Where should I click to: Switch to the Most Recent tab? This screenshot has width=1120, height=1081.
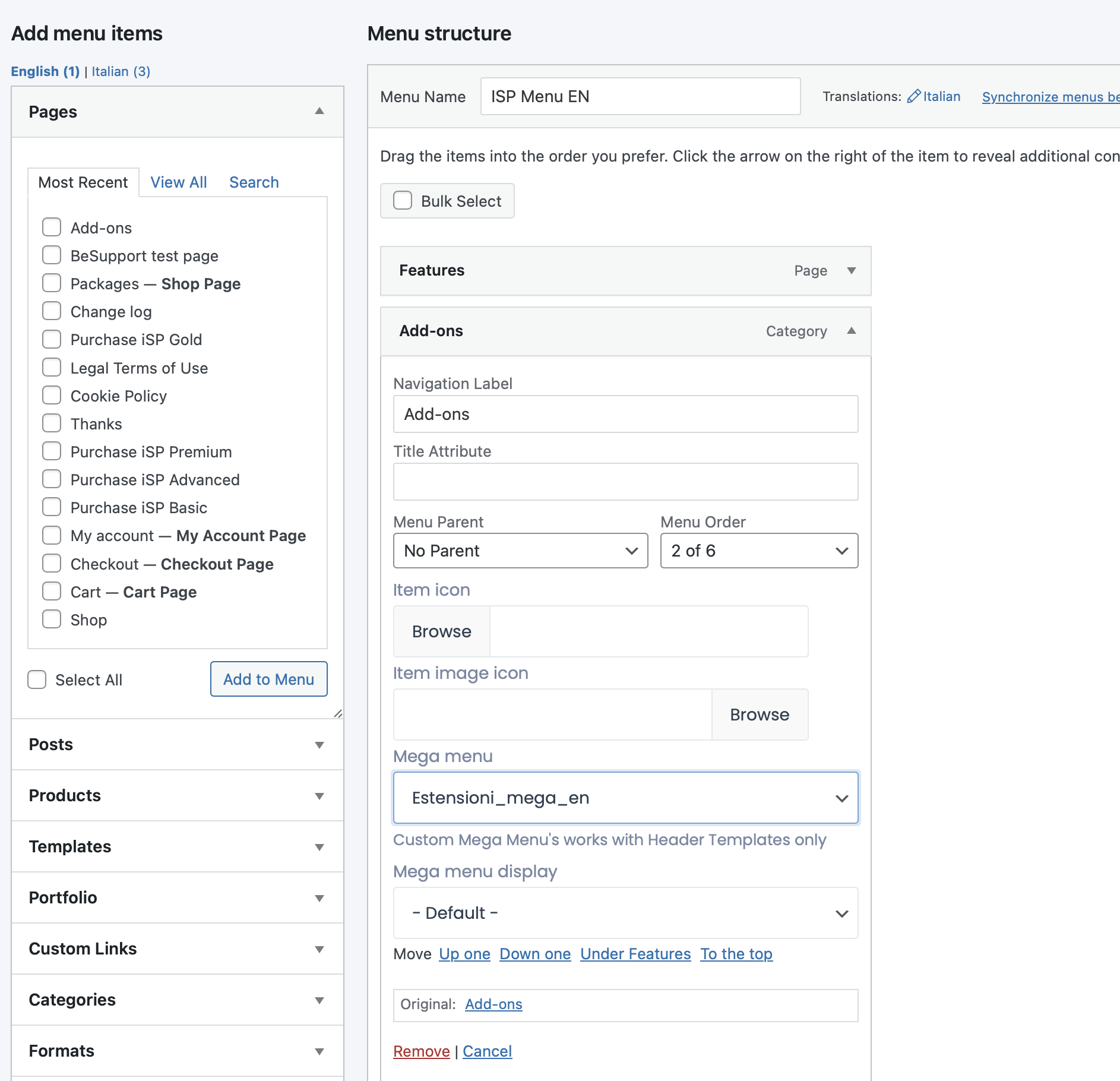click(83, 182)
